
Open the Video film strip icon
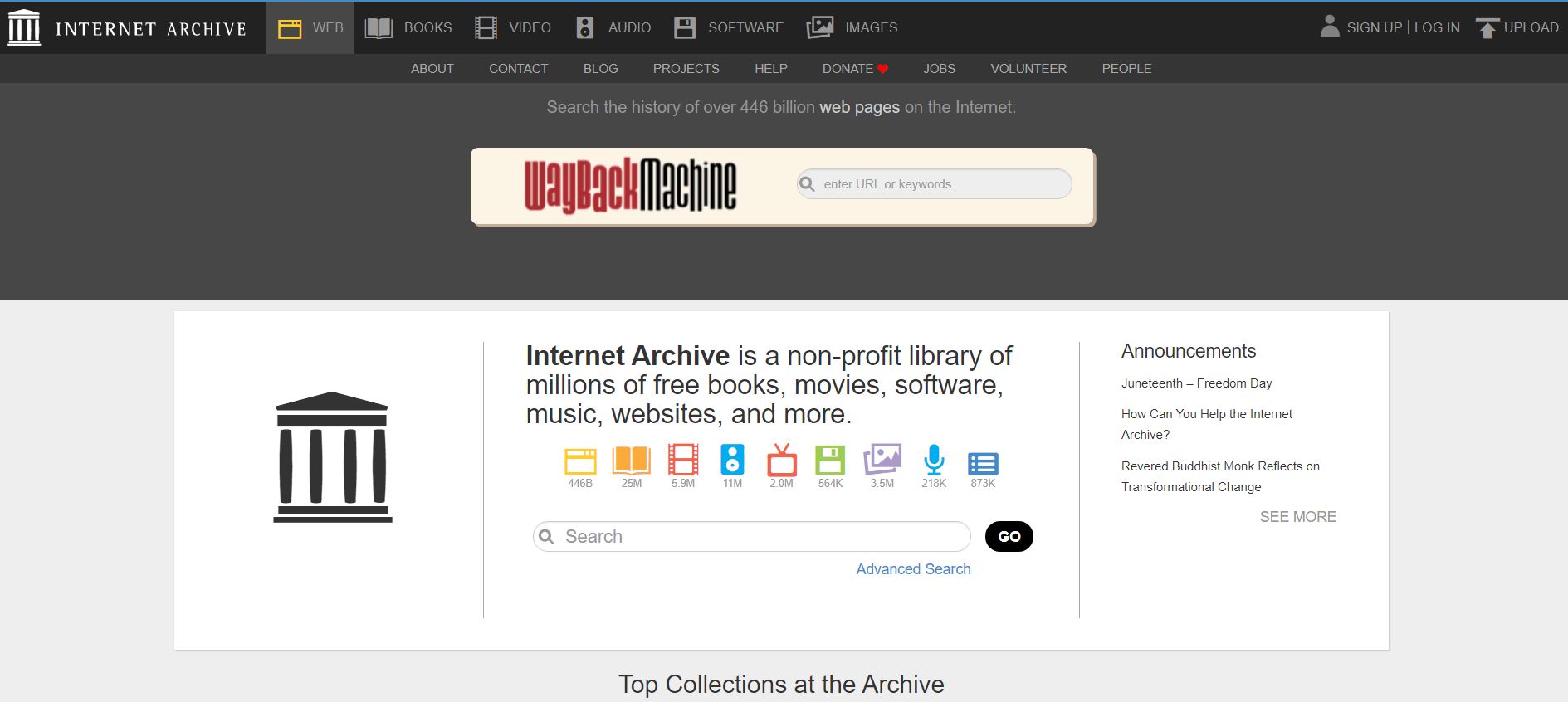pos(486,28)
